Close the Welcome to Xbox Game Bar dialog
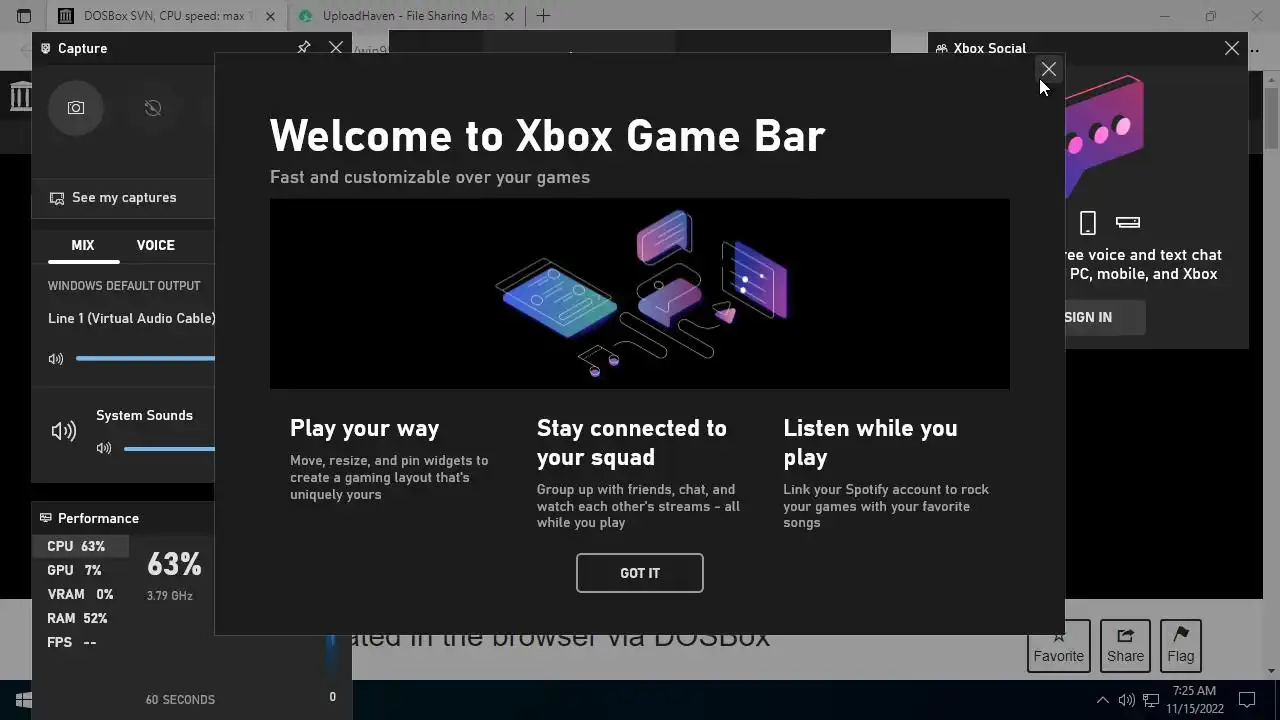 [x=1048, y=69]
